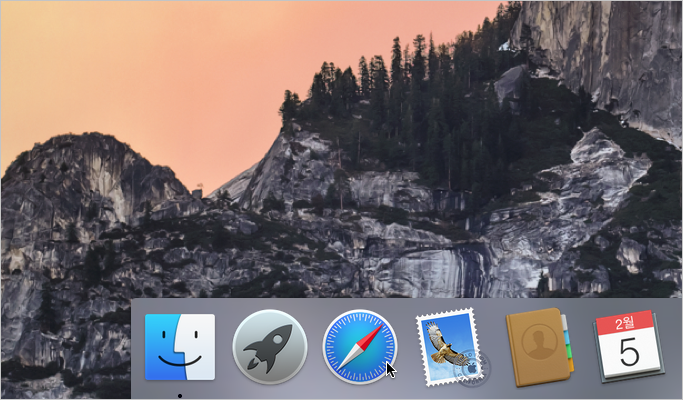Image resolution: width=683 pixels, height=400 pixels.
Task: Open Safari compass icon in Dock
Action: click(x=360, y=347)
